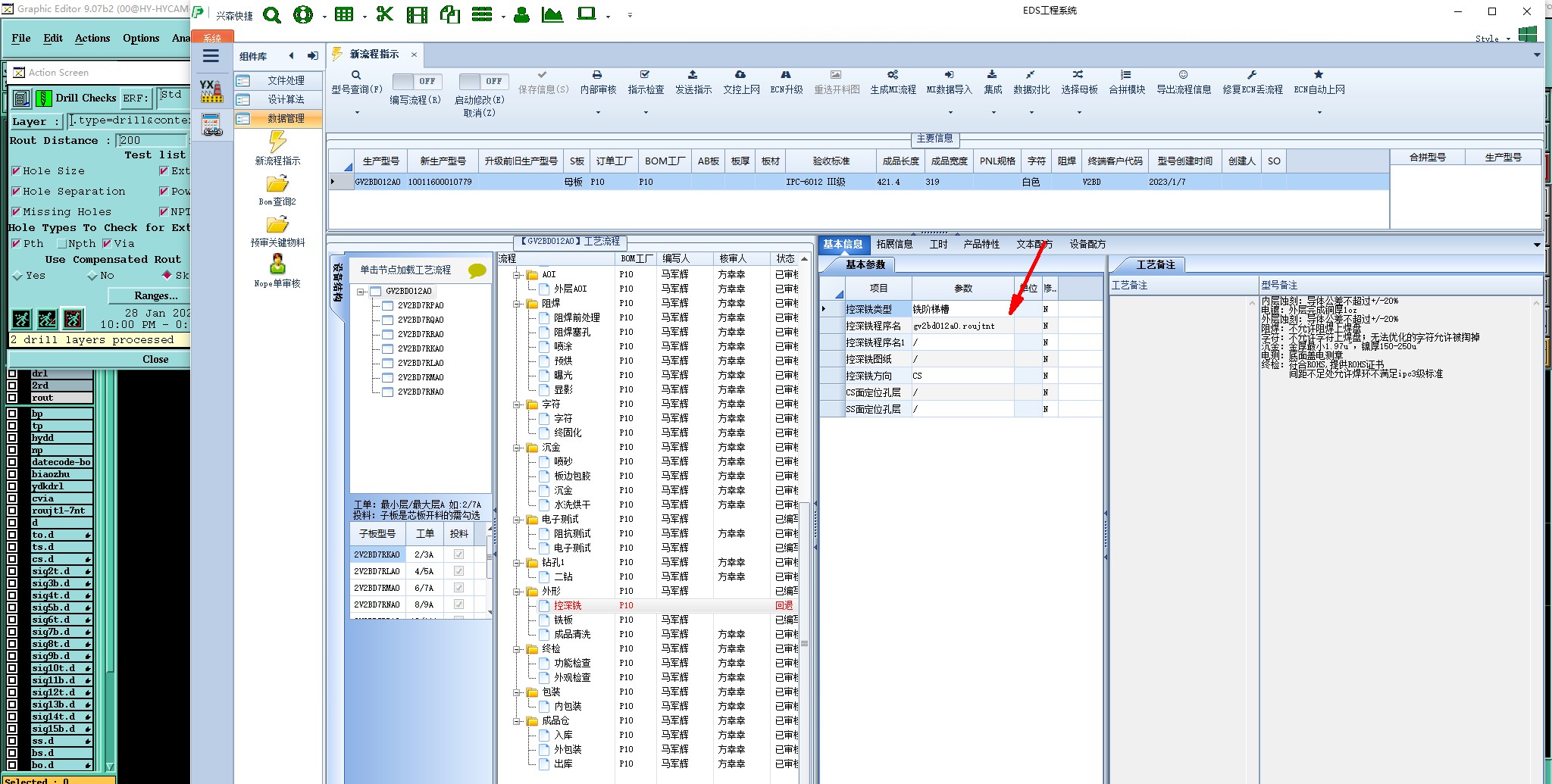Click the green film strip icon in the quick toolbar
1552x784 pixels.
click(417, 15)
